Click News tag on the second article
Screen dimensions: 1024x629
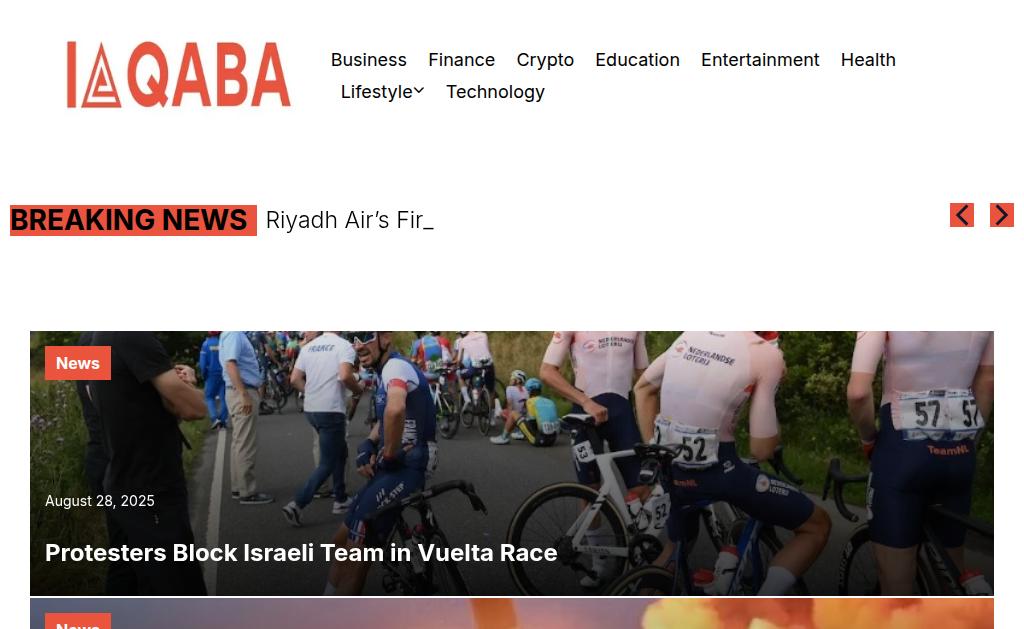coord(78,621)
